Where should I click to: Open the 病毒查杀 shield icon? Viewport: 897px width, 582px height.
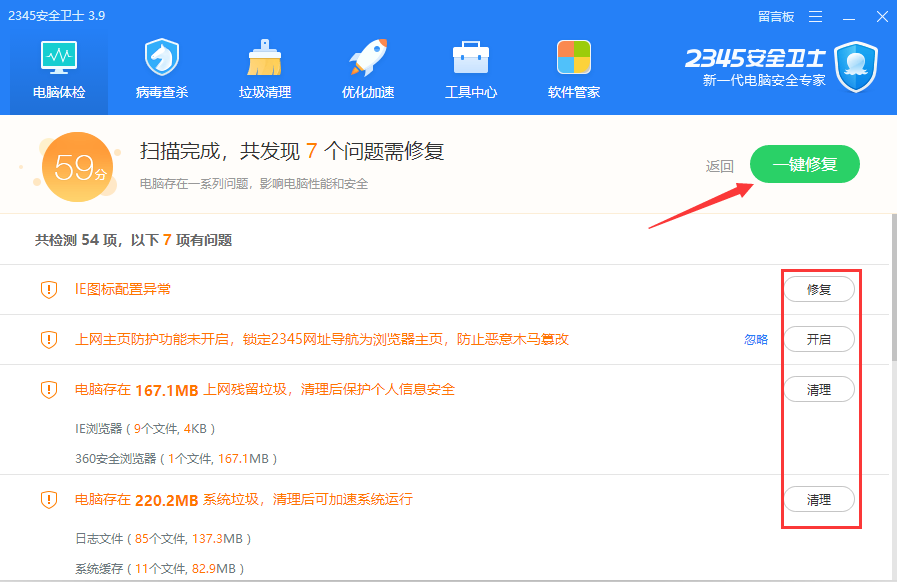coord(162,57)
